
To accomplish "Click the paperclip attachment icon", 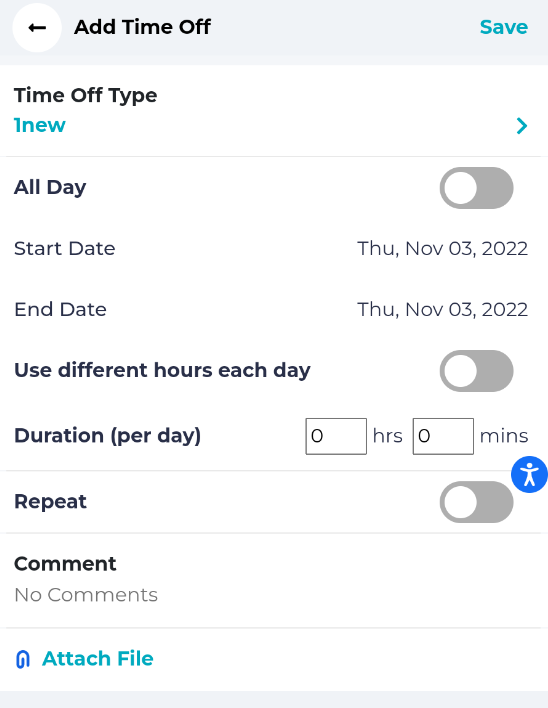I will (x=23, y=659).
